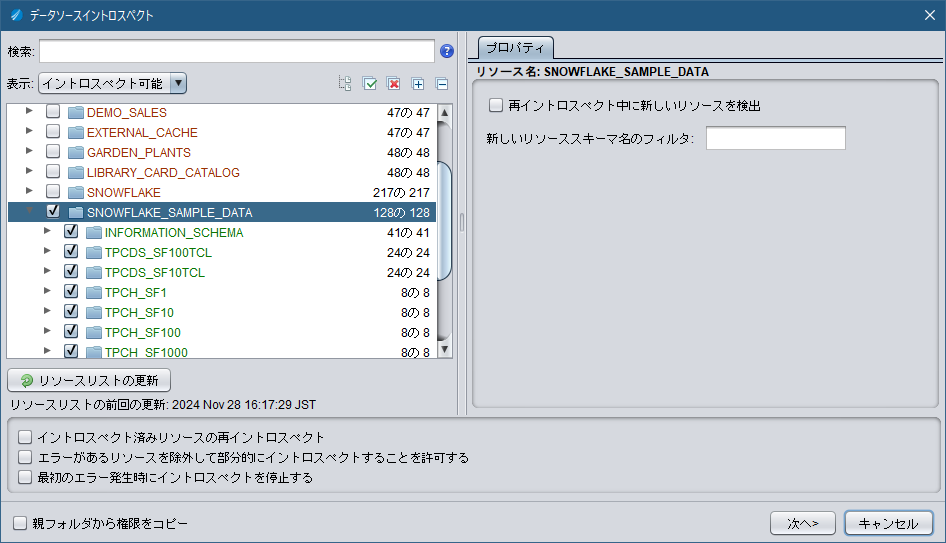946x543 pixels.
Task: Click the SNOWFLAKE folder icon
Action: tap(76, 192)
